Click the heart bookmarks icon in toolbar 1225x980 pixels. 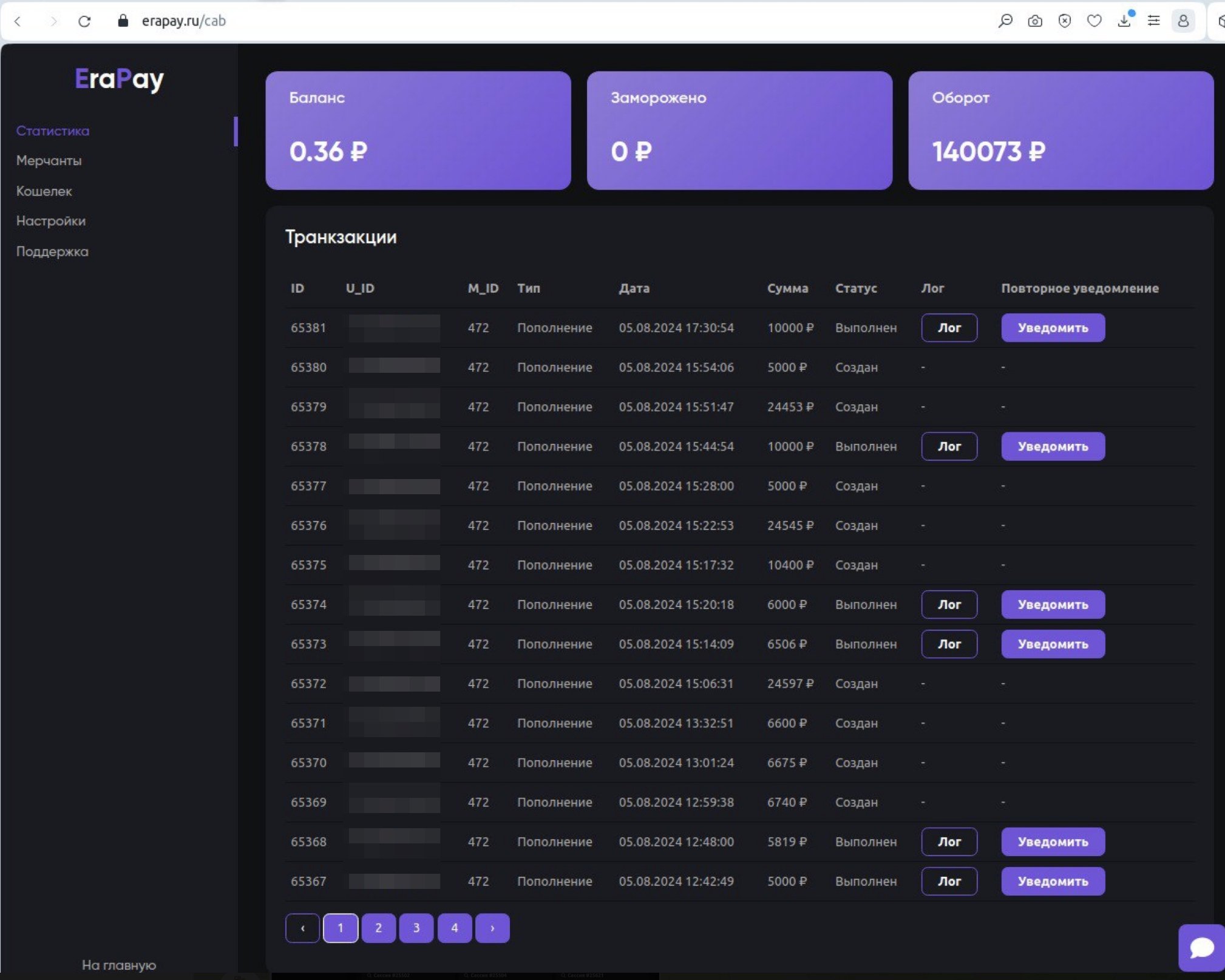tap(1094, 21)
